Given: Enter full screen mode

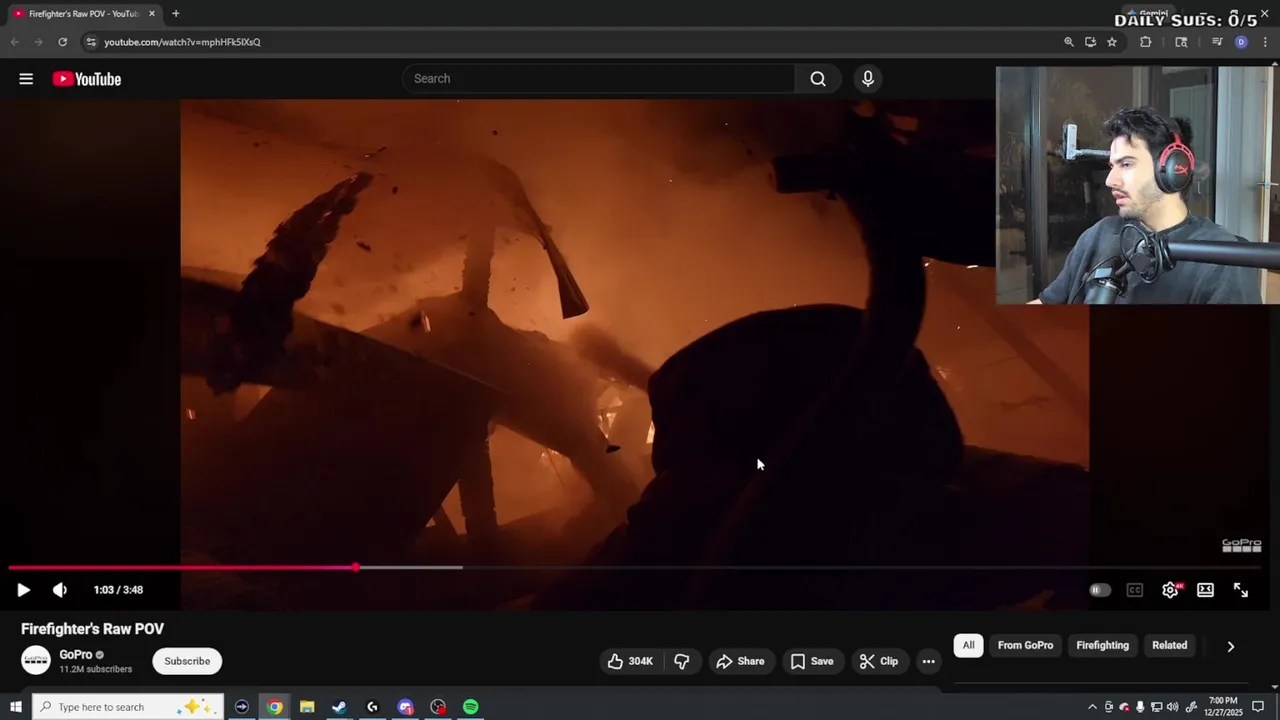Looking at the screenshot, I should (x=1241, y=590).
